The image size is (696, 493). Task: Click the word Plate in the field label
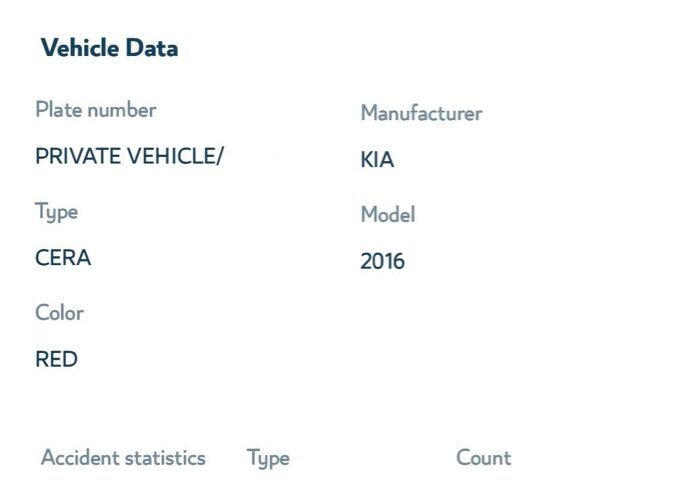click(57, 110)
